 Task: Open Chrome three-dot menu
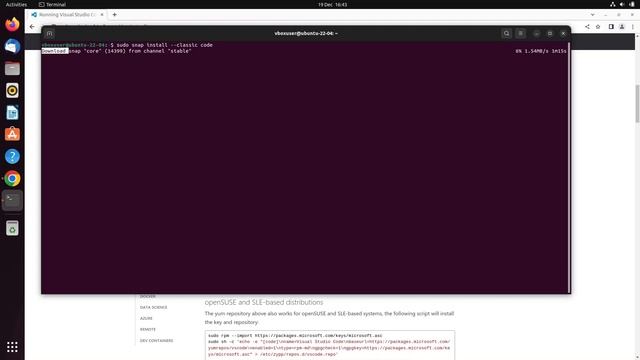click(633, 27)
